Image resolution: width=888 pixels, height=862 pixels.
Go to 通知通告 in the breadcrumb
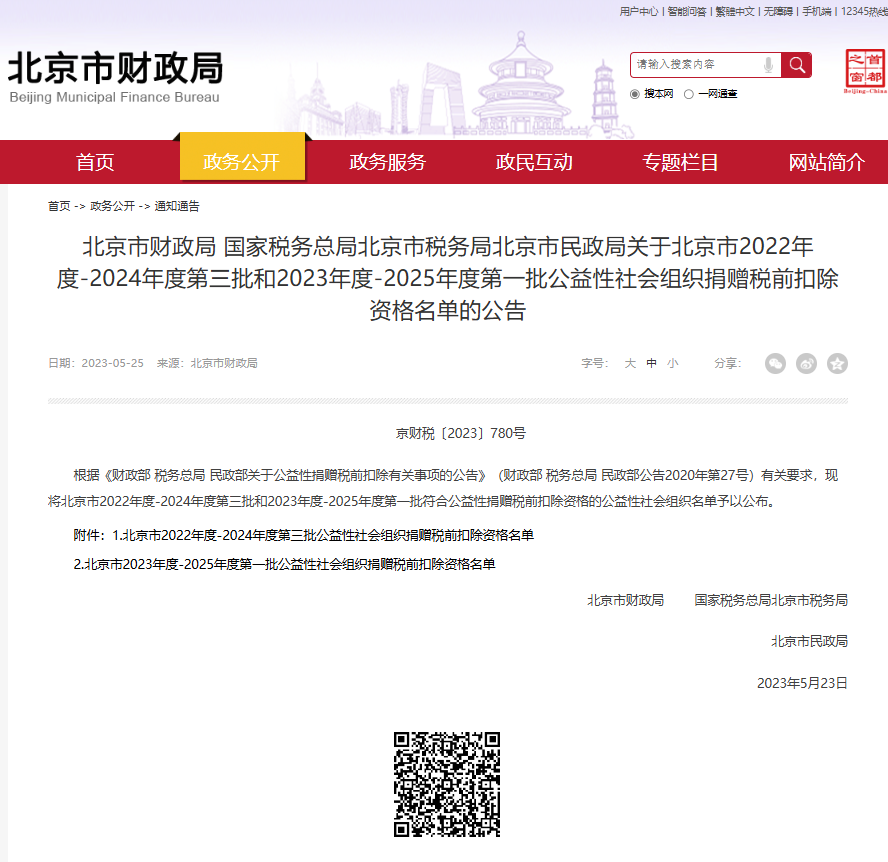[x=177, y=206]
